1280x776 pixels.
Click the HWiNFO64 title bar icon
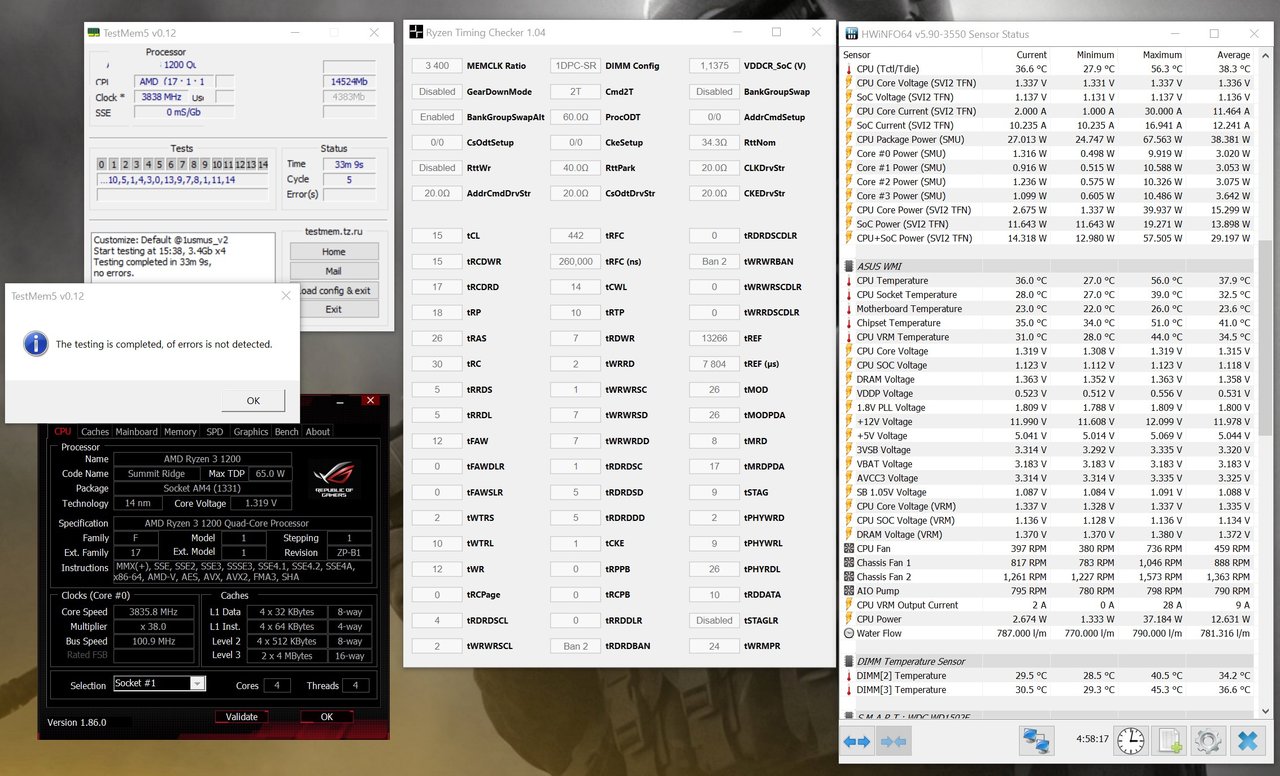(852, 34)
